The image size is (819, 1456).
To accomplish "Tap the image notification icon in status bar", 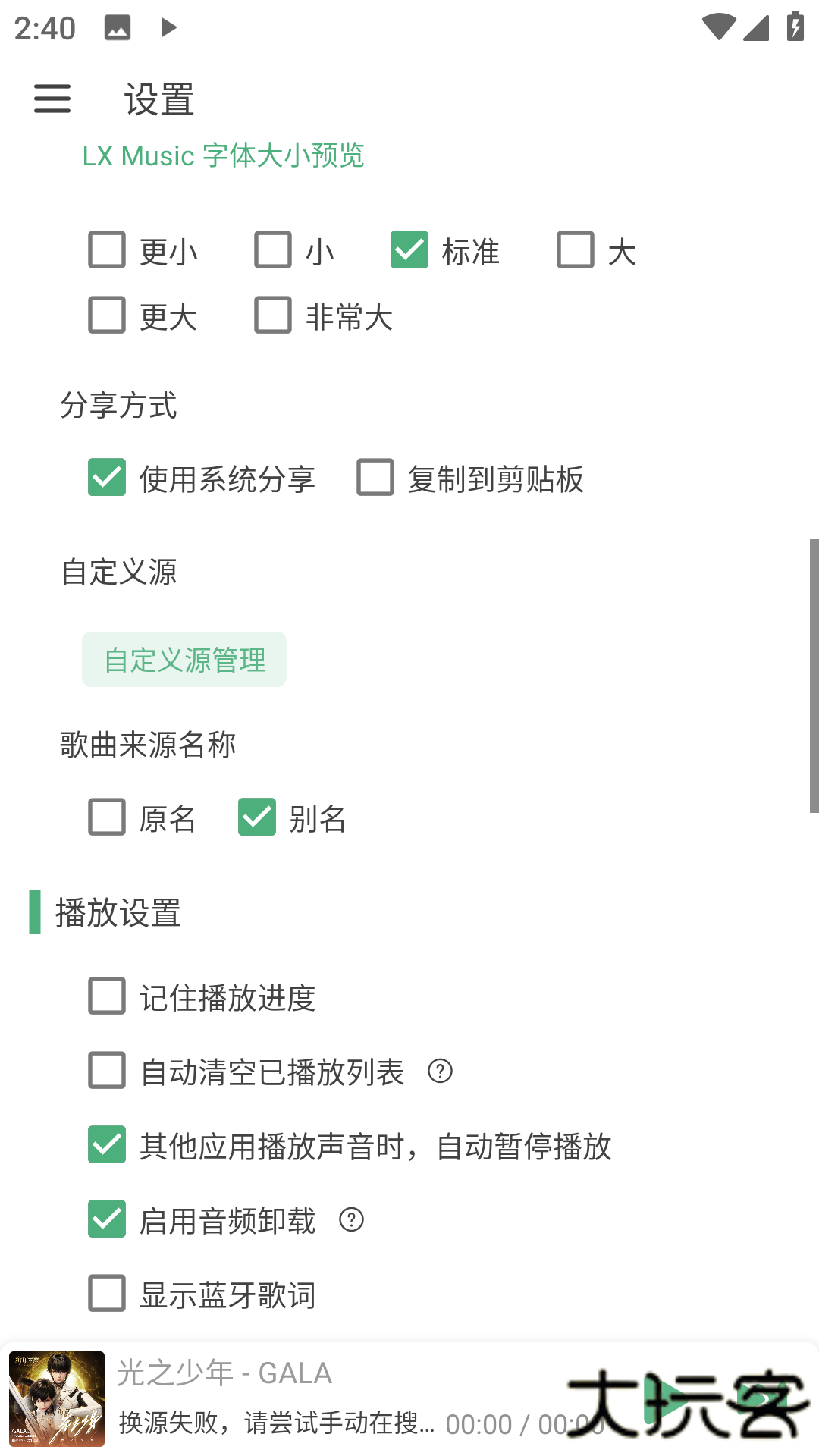I will [118, 28].
